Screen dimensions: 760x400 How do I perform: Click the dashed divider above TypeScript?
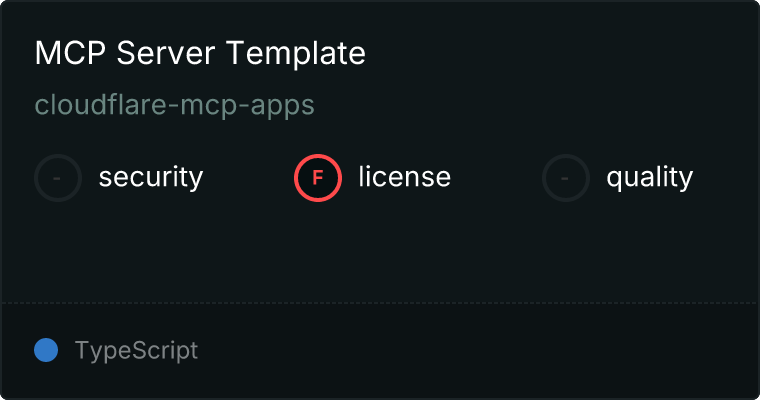pyautogui.click(x=380, y=303)
